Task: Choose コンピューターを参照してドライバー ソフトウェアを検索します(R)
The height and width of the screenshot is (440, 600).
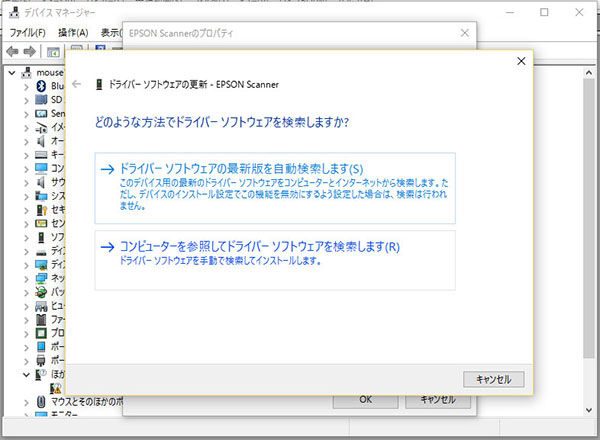Action: pyautogui.click(x=275, y=260)
